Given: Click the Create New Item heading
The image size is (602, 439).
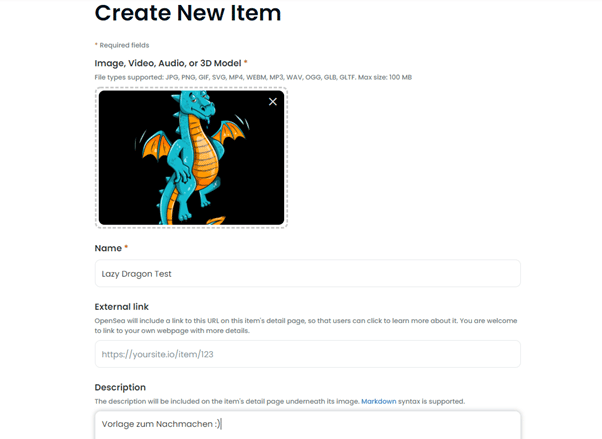Looking at the screenshot, I should pyautogui.click(x=188, y=13).
